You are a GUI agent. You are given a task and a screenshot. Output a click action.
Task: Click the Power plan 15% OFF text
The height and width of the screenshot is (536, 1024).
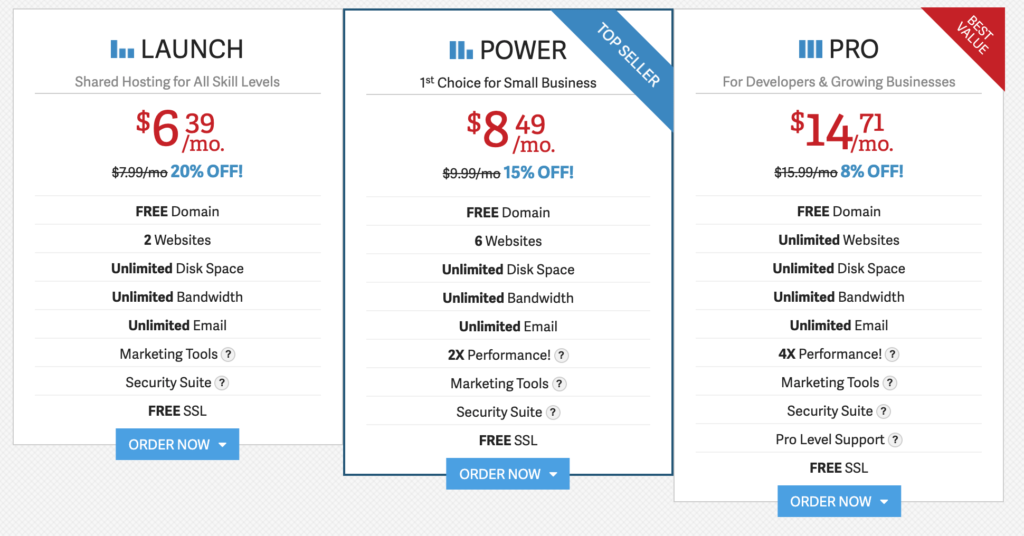[538, 172]
